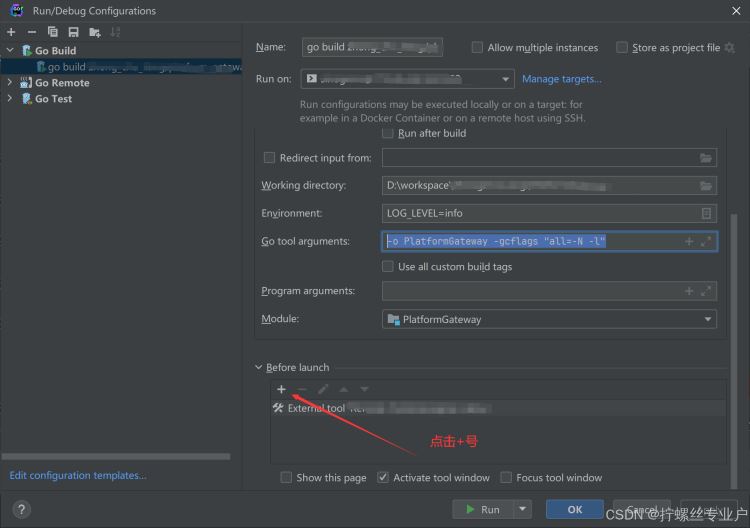Screen dimensions: 750x528
Task: Click the horizontal scrollbar in configuration tree
Action: (116, 457)
